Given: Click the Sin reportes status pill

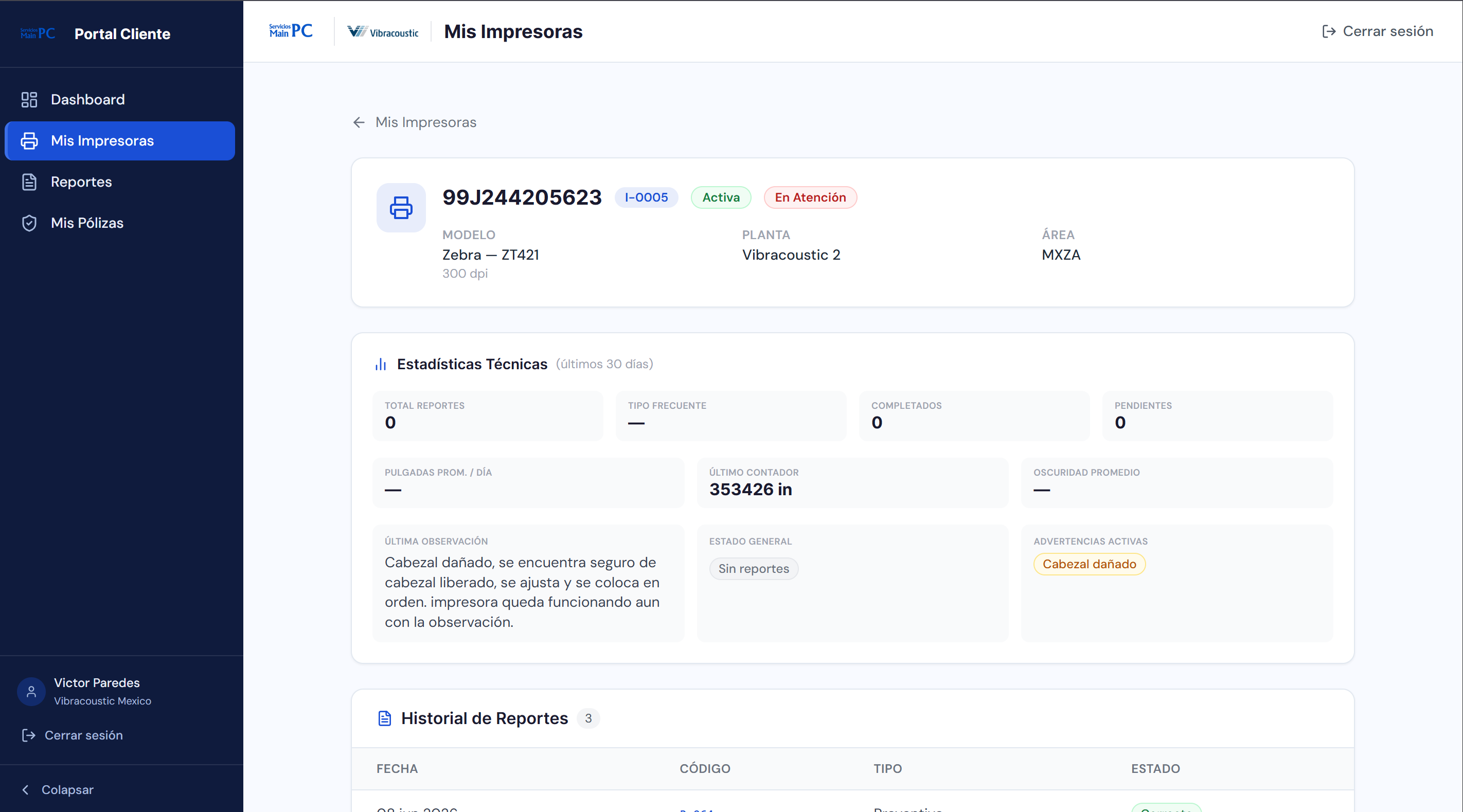Looking at the screenshot, I should pyautogui.click(x=754, y=569).
